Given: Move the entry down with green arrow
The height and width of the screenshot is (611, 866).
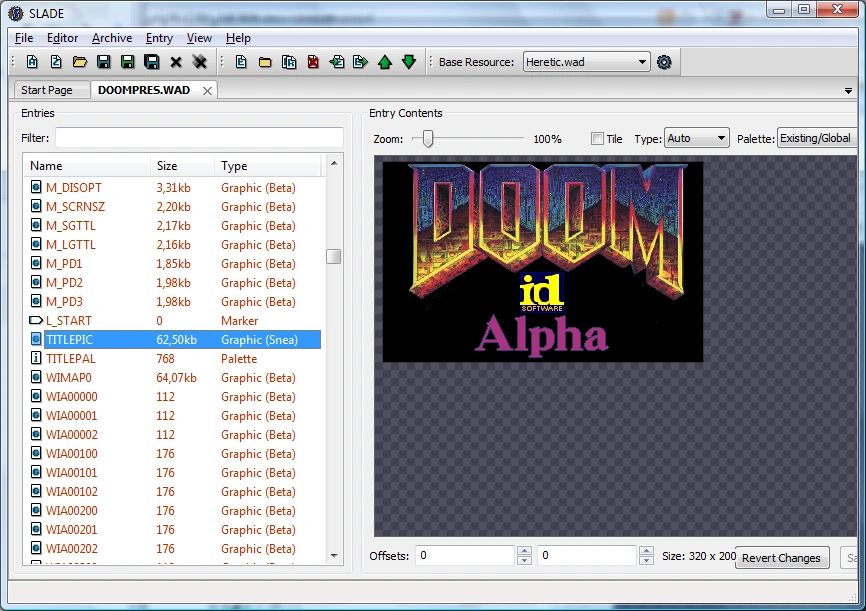Looking at the screenshot, I should click(x=409, y=62).
